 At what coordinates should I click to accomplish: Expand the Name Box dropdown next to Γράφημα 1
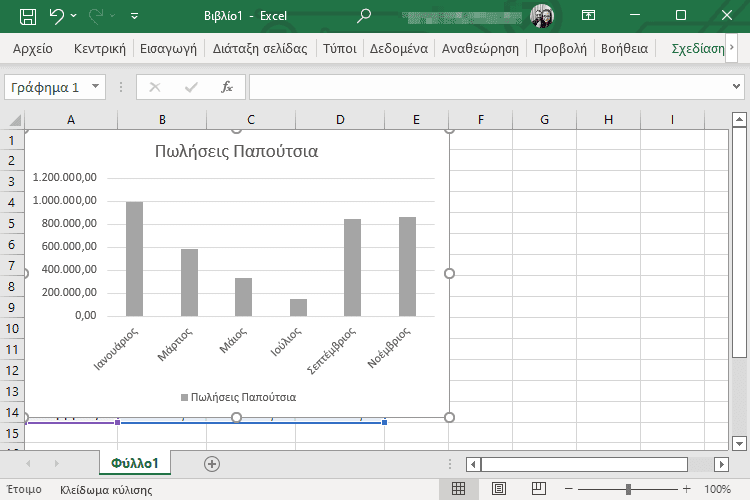[x=96, y=87]
